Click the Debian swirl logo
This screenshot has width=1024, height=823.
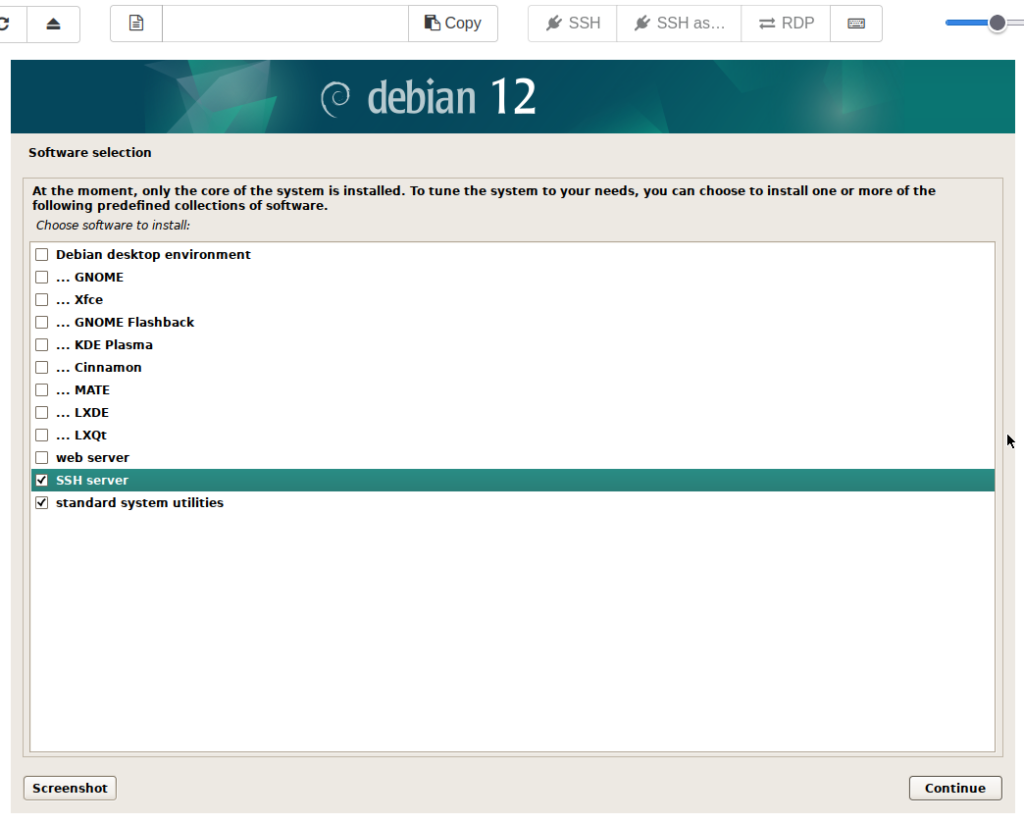[x=335, y=98]
